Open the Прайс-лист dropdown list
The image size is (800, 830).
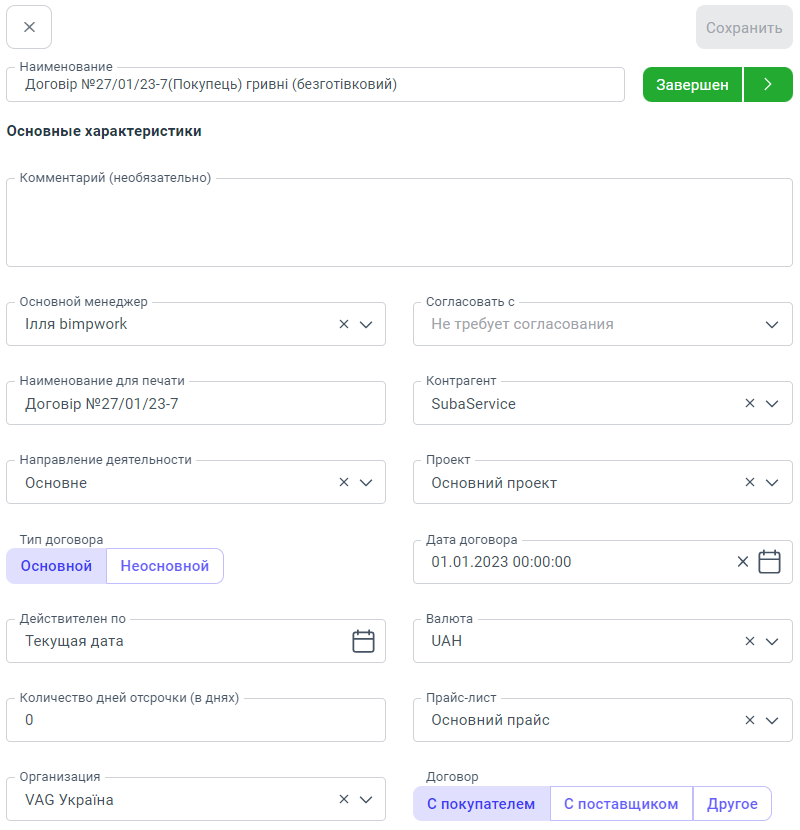tap(771, 720)
